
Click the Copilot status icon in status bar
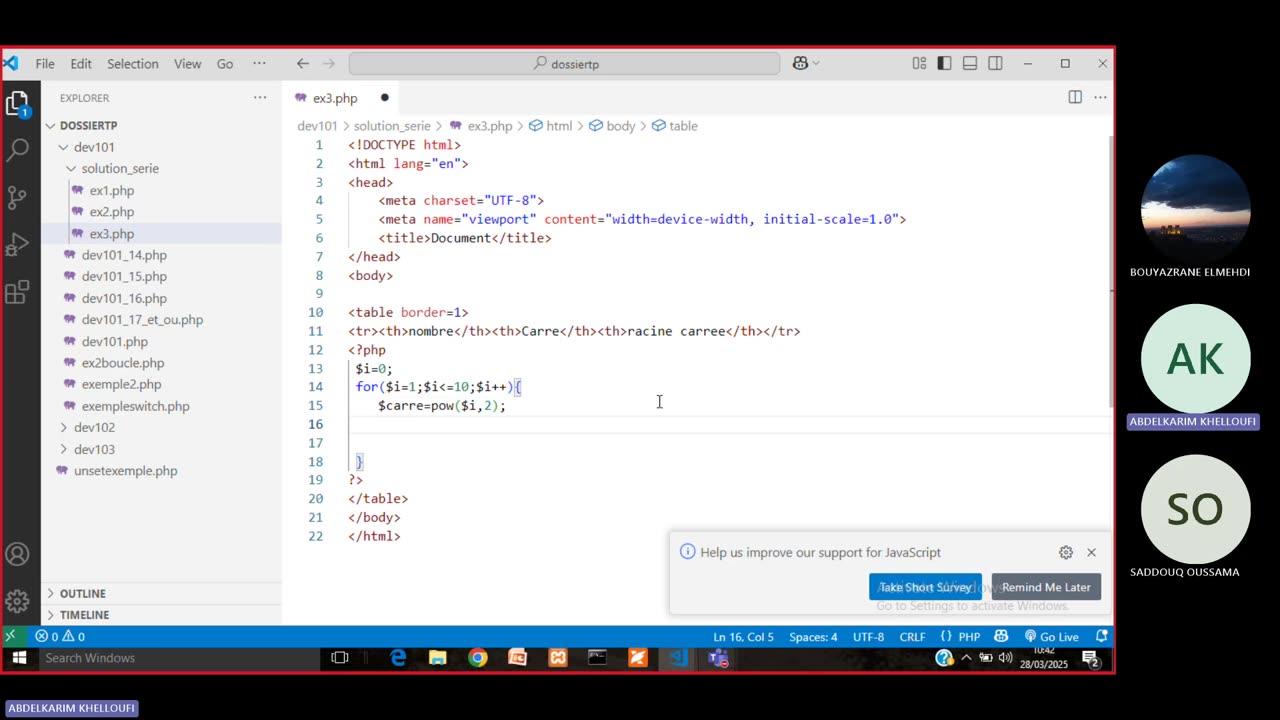click(x=1001, y=636)
